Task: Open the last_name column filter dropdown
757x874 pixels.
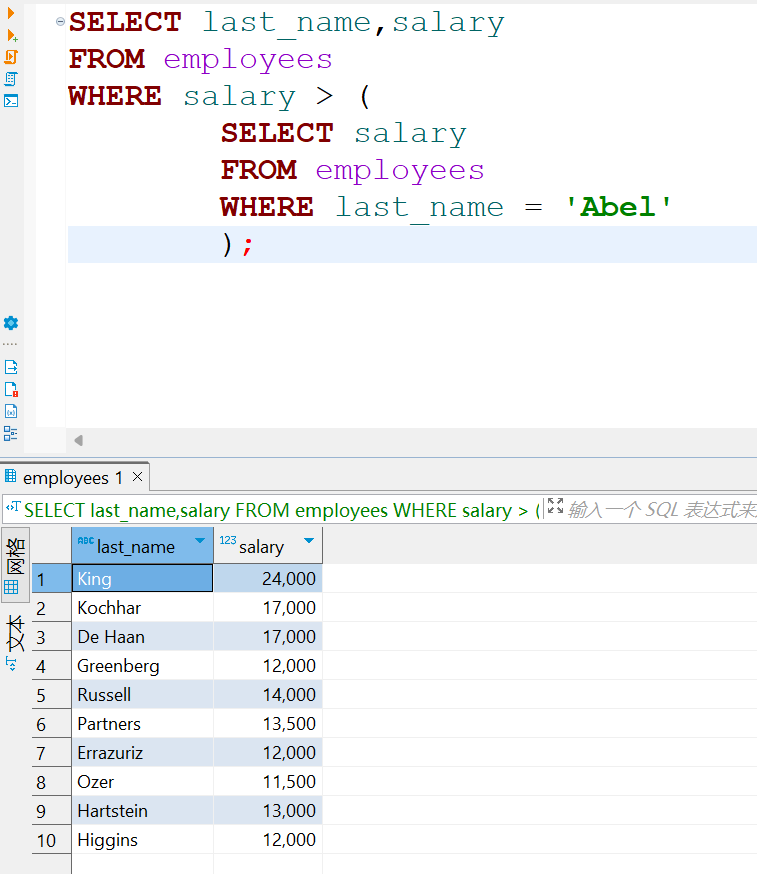Action: (200, 541)
